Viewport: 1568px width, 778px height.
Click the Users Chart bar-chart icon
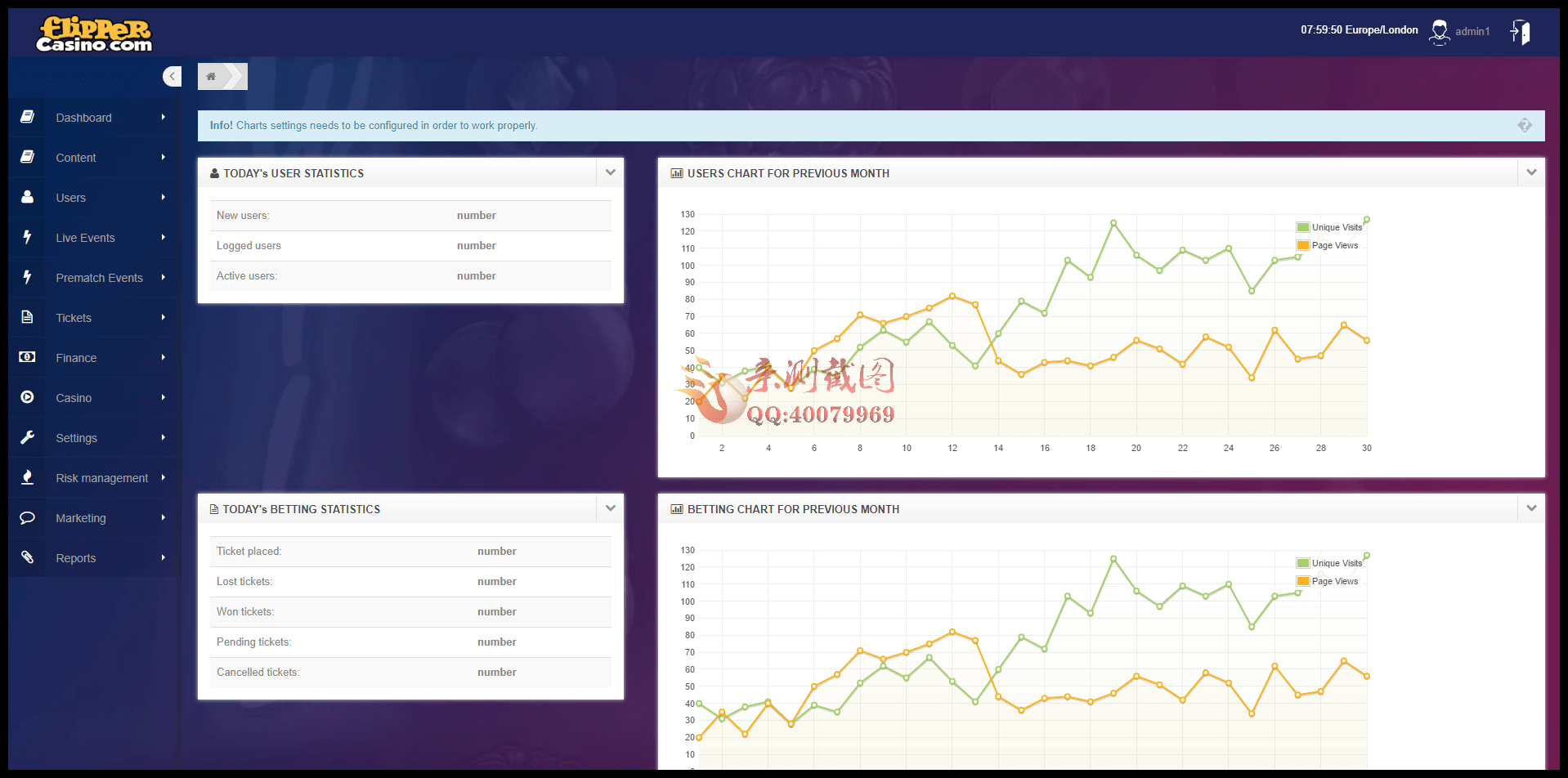point(677,173)
